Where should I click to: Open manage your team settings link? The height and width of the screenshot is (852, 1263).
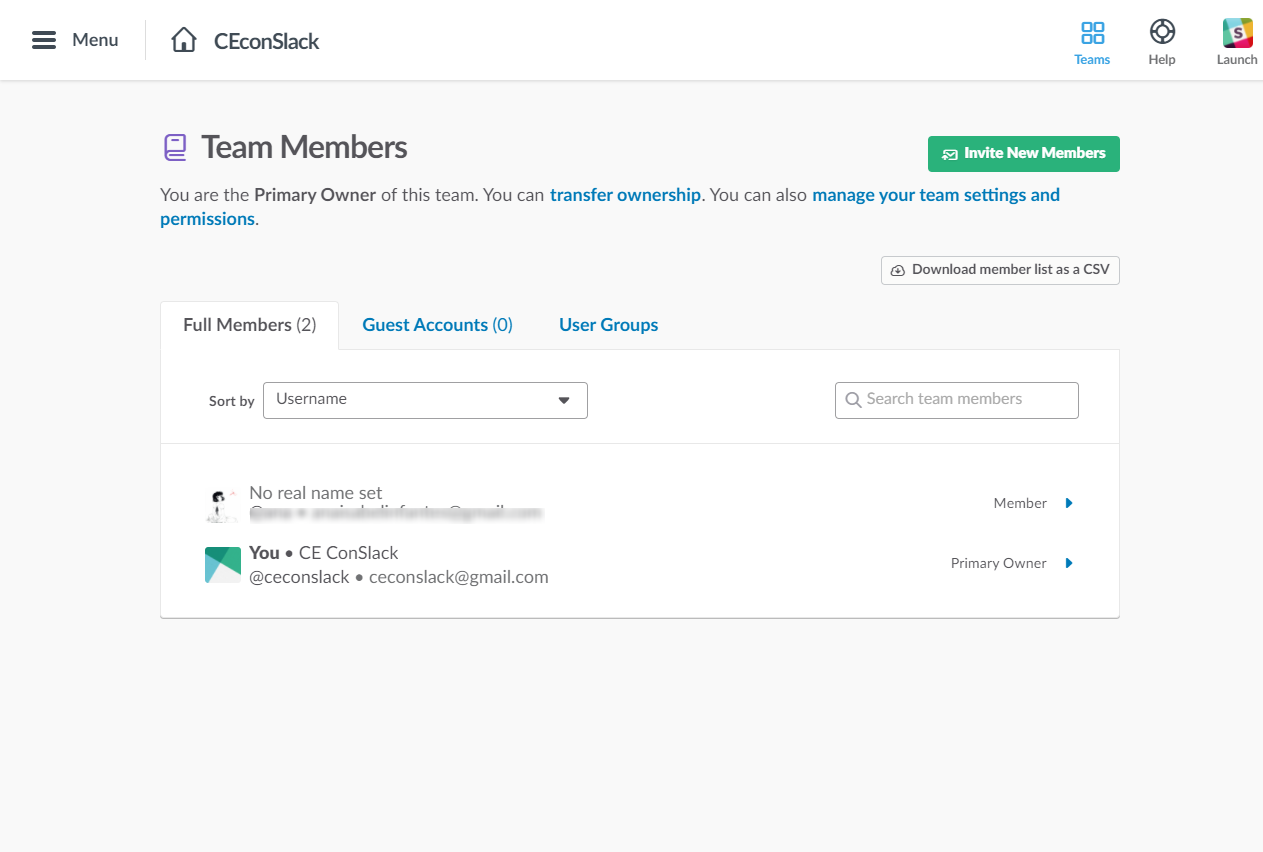(610, 207)
